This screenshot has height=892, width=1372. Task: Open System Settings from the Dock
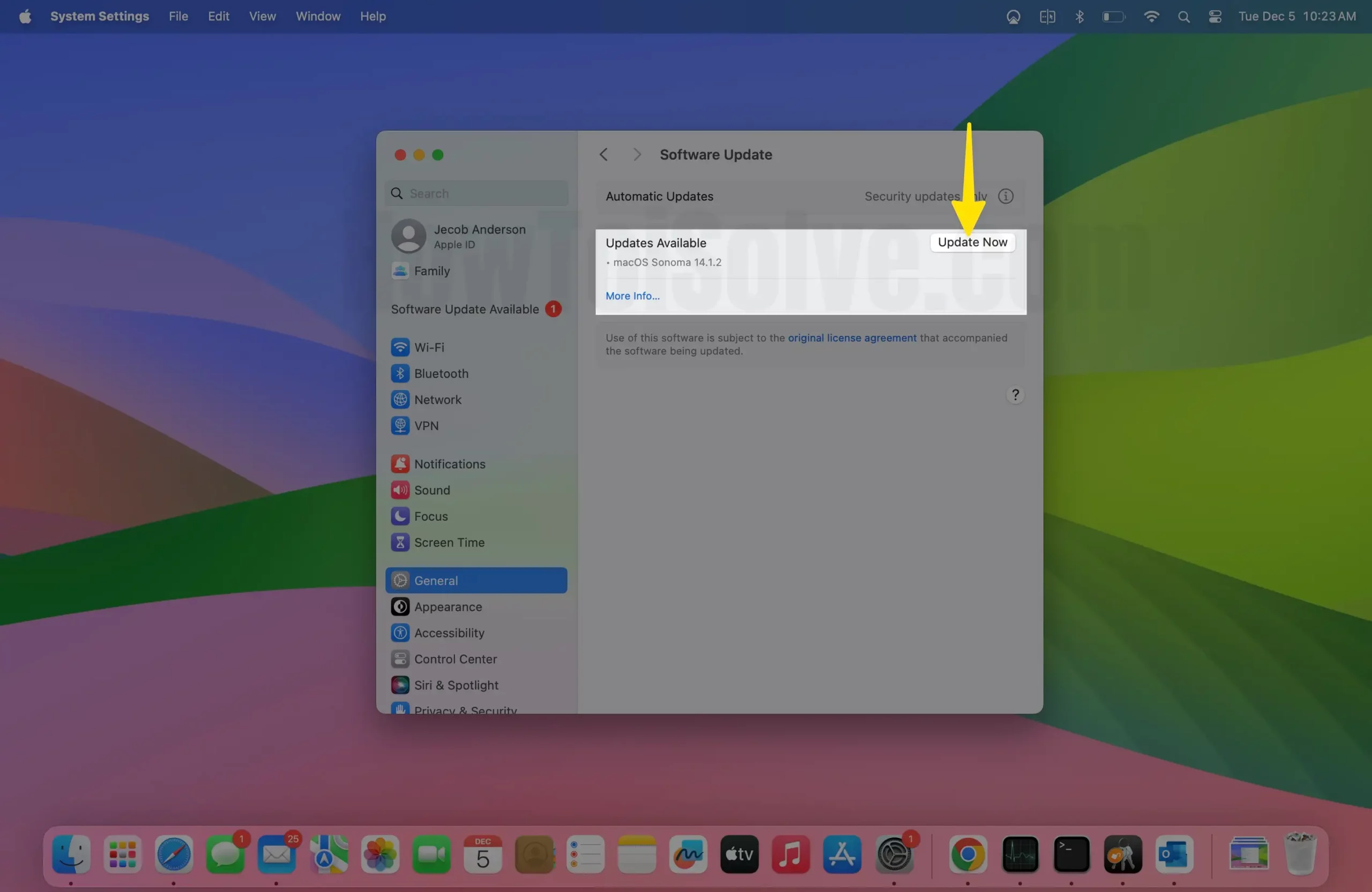click(x=894, y=854)
